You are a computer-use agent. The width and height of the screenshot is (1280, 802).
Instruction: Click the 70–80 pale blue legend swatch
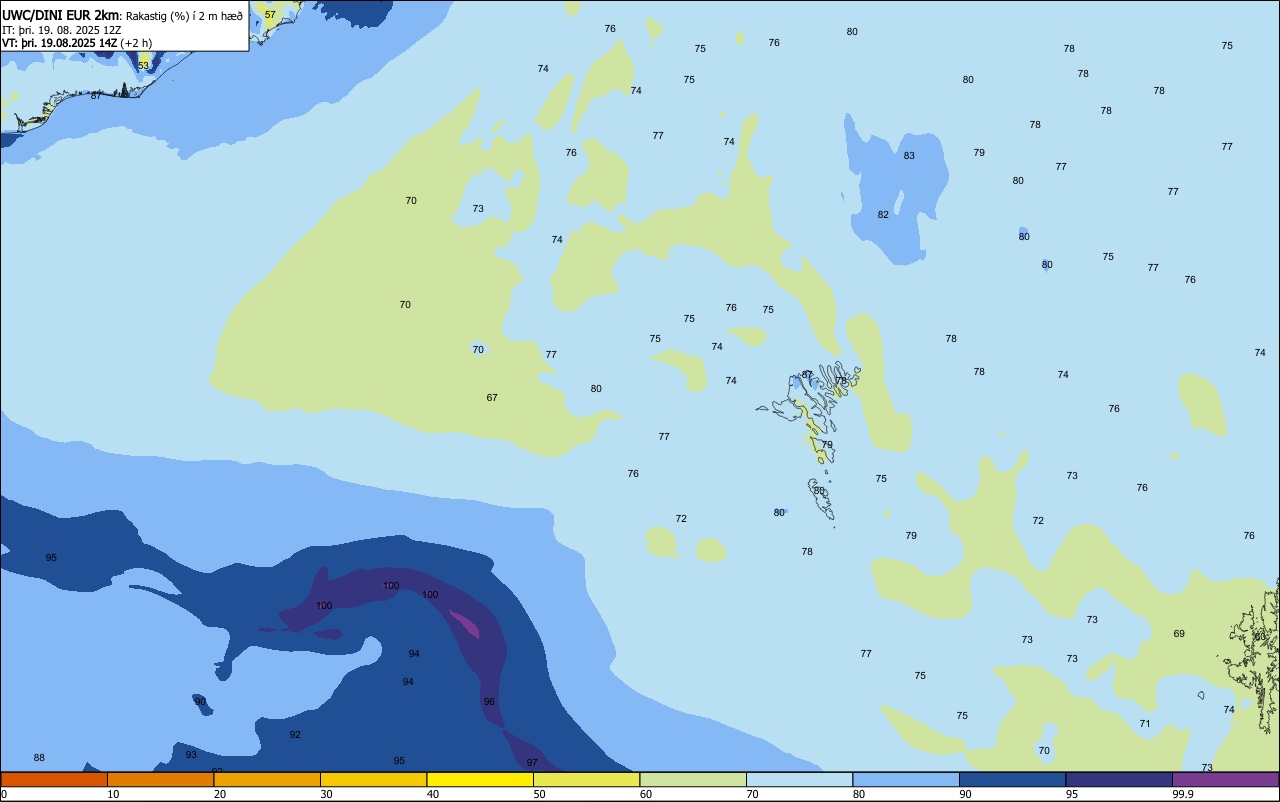[799, 779]
